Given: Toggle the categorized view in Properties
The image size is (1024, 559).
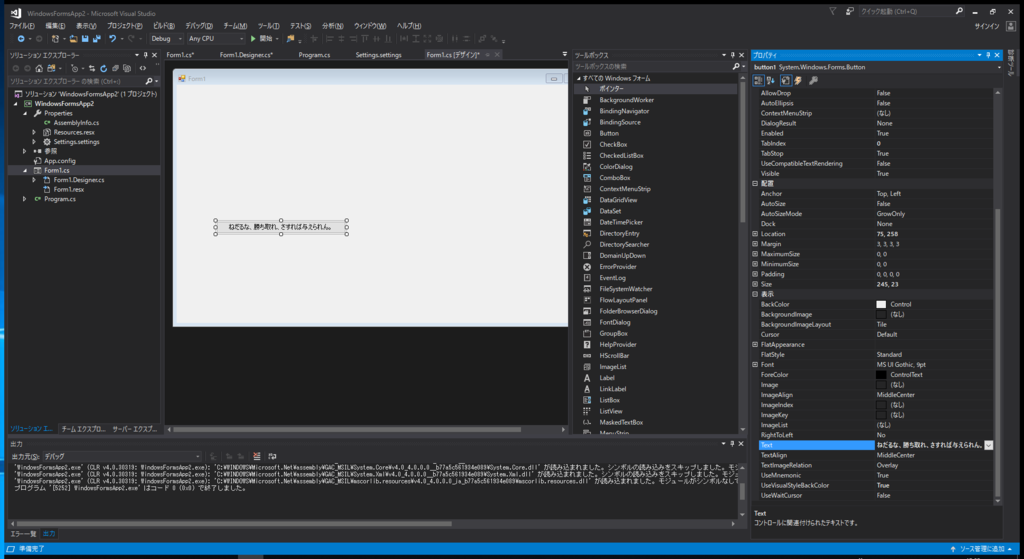Looking at the screenshot, I should click(758, 80).
